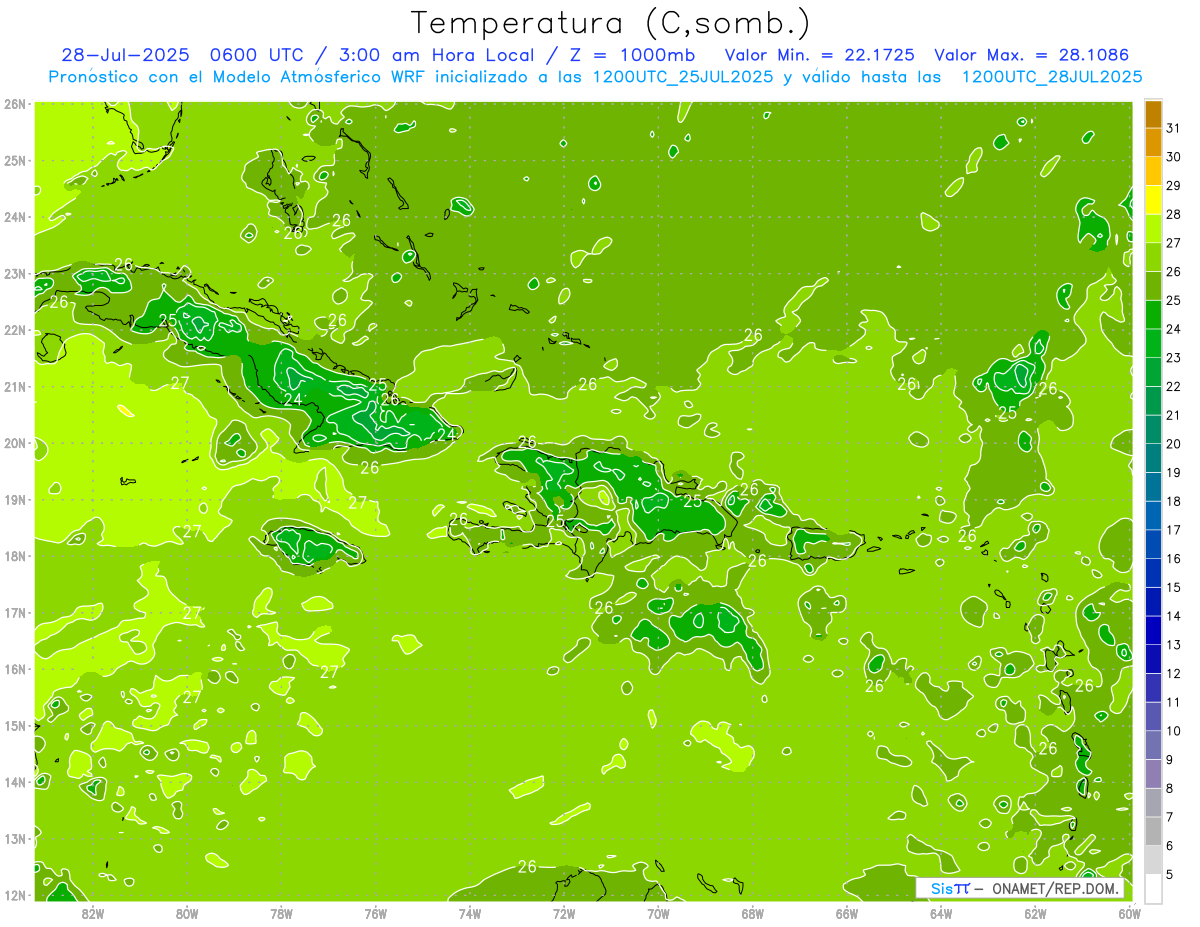Click the legend value 14
This screenshot has width=1200, height=927.
click(x=1174, y=616)
